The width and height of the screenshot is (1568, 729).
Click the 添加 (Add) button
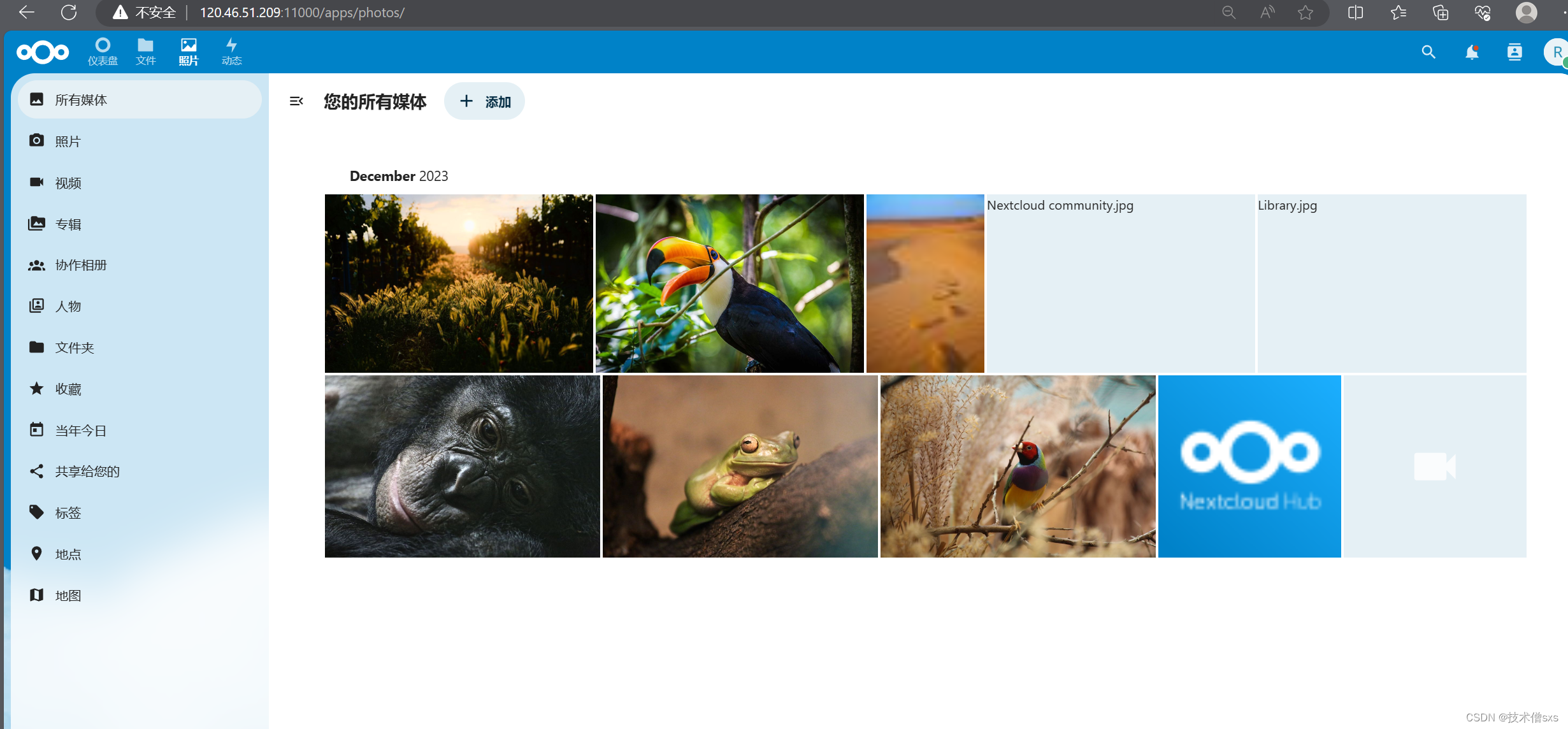[484, 101]
